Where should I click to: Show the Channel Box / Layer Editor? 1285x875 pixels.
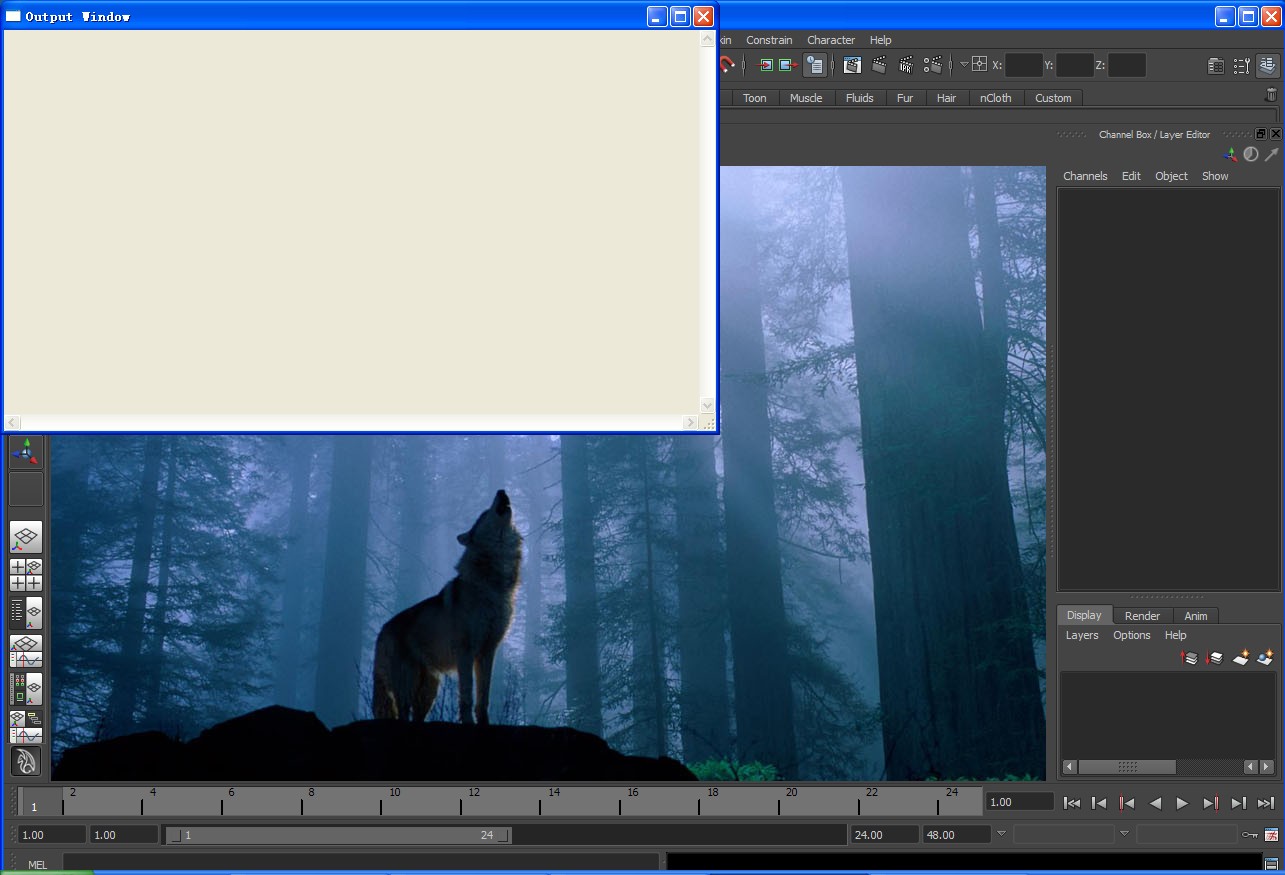(1268, 66)
